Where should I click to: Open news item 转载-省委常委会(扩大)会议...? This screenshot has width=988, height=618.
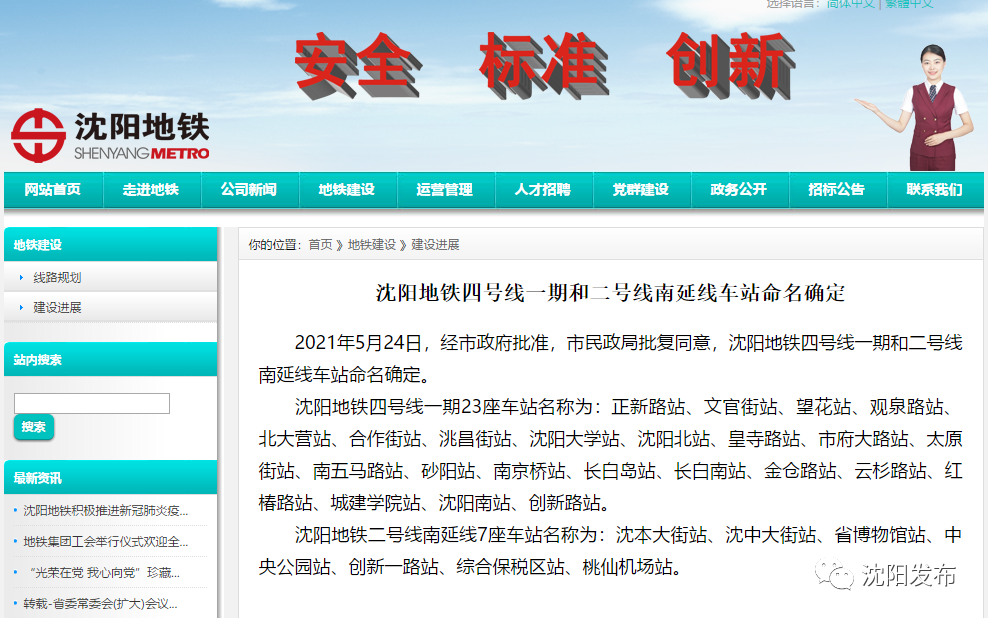click(101, 604)
